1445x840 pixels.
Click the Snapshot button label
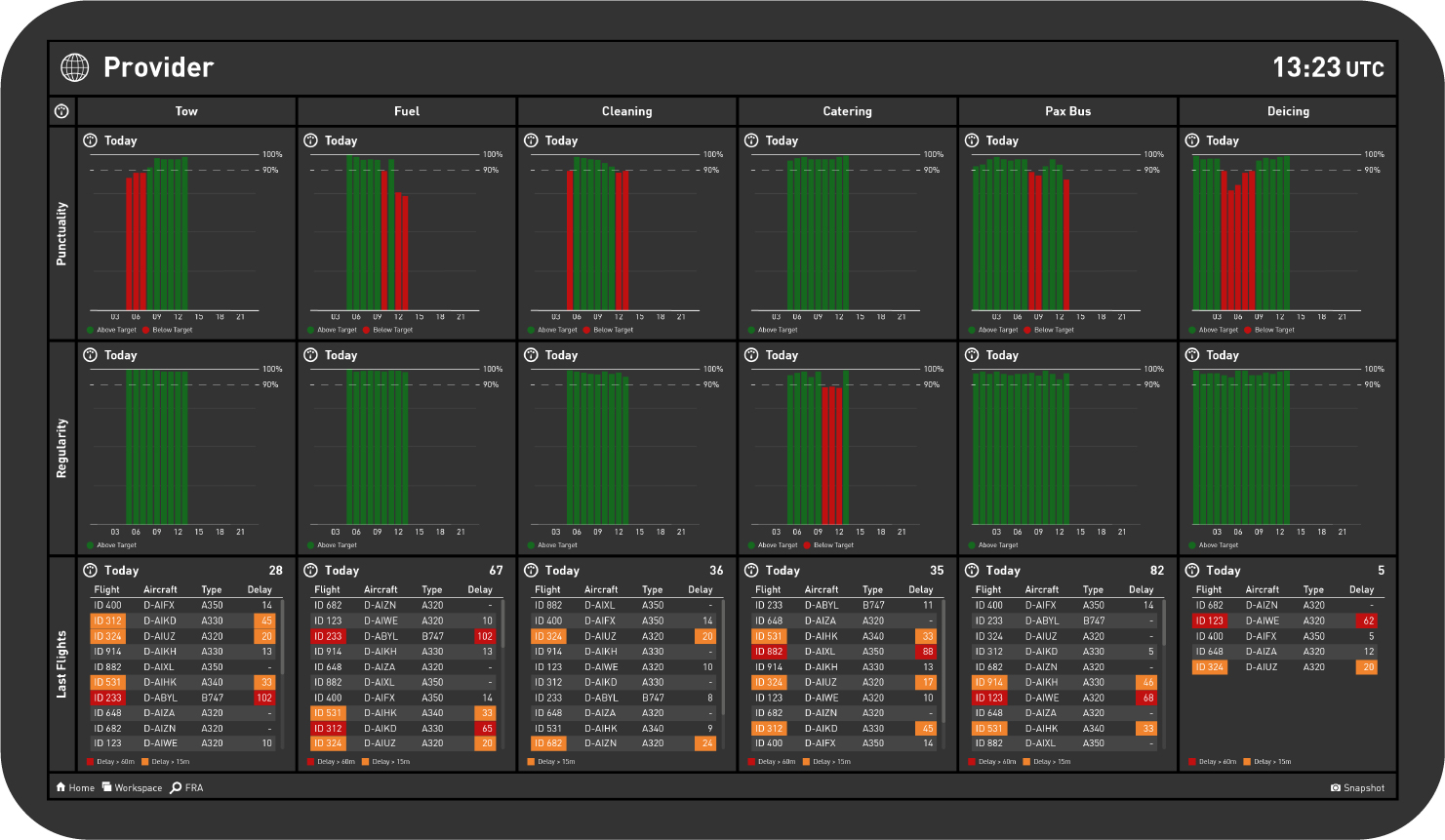[1363, 788]
